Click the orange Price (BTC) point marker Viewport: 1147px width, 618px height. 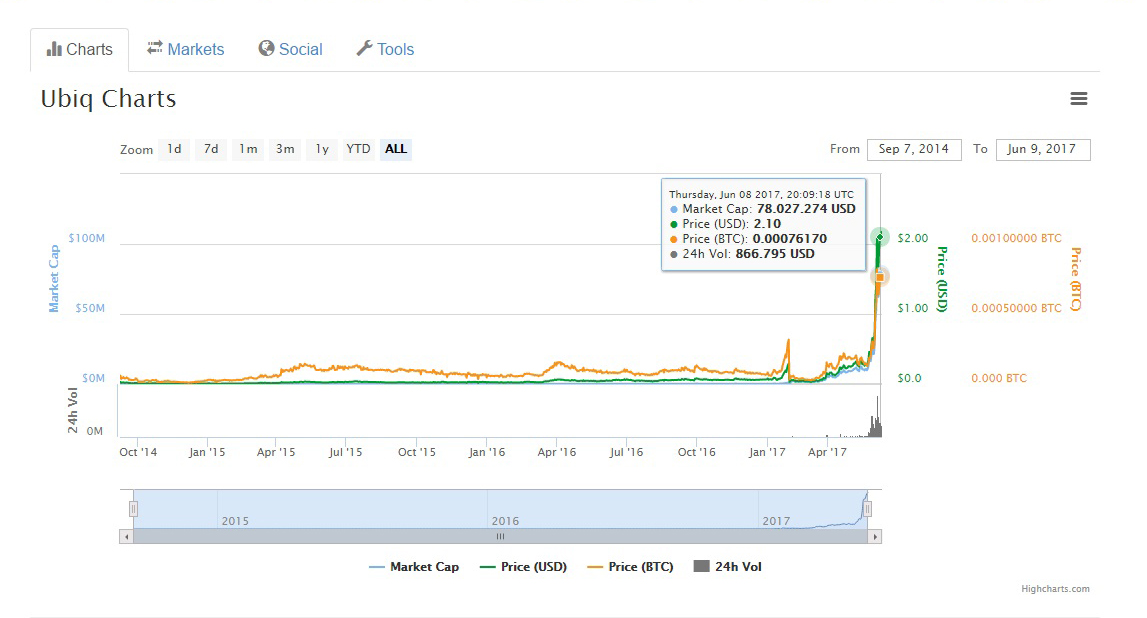[880, 276]
